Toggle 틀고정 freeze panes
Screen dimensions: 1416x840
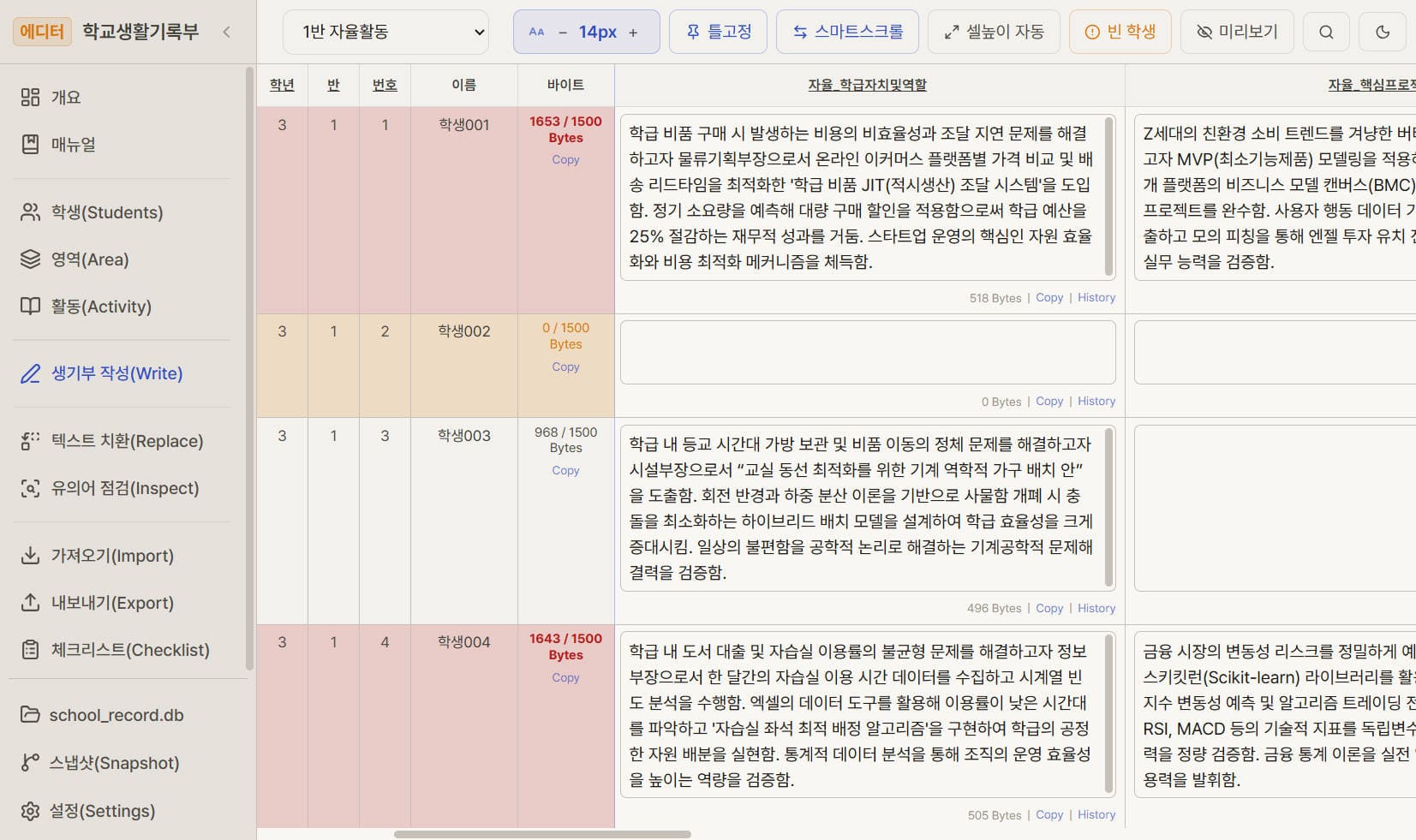point(718,32)
